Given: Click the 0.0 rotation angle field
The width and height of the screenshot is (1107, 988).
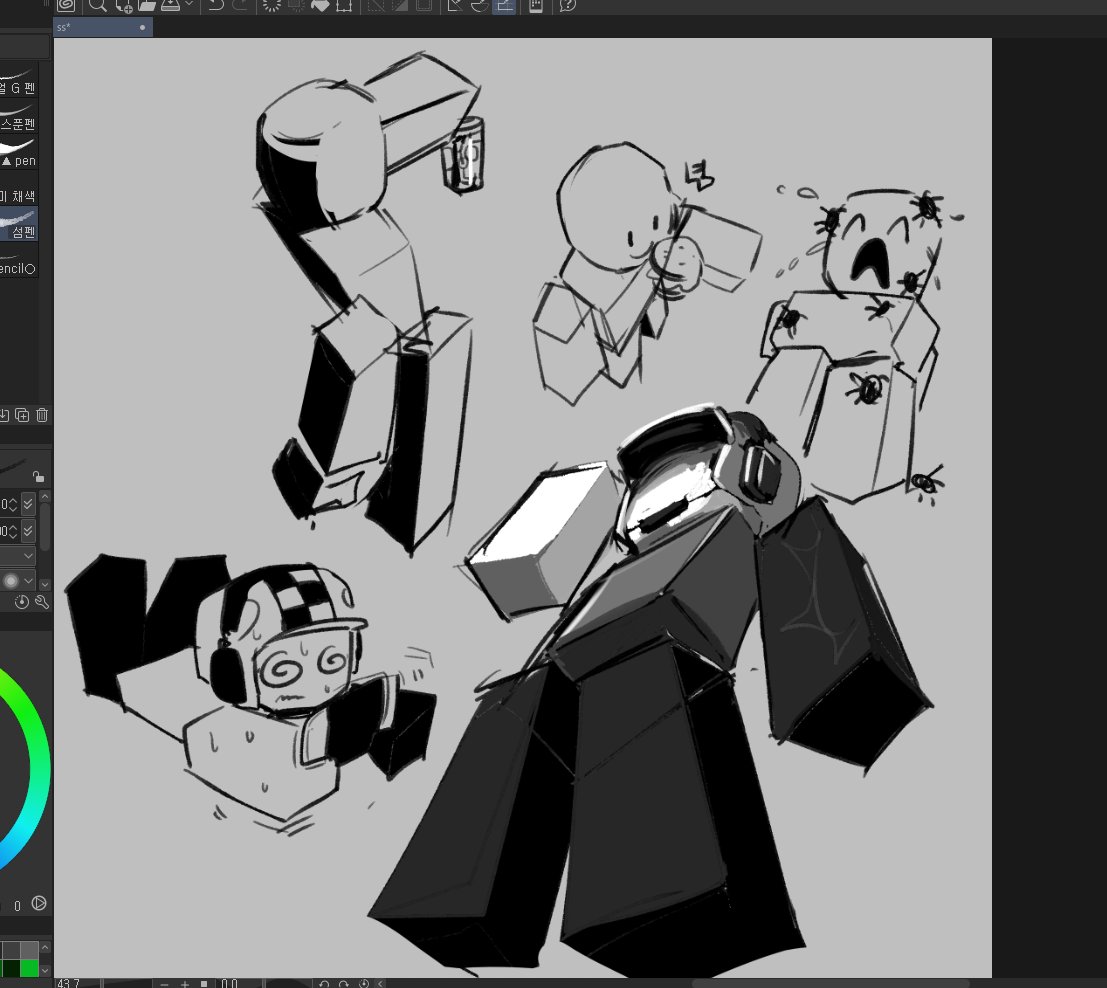Looking at the screenshot, I should point(239,983).
